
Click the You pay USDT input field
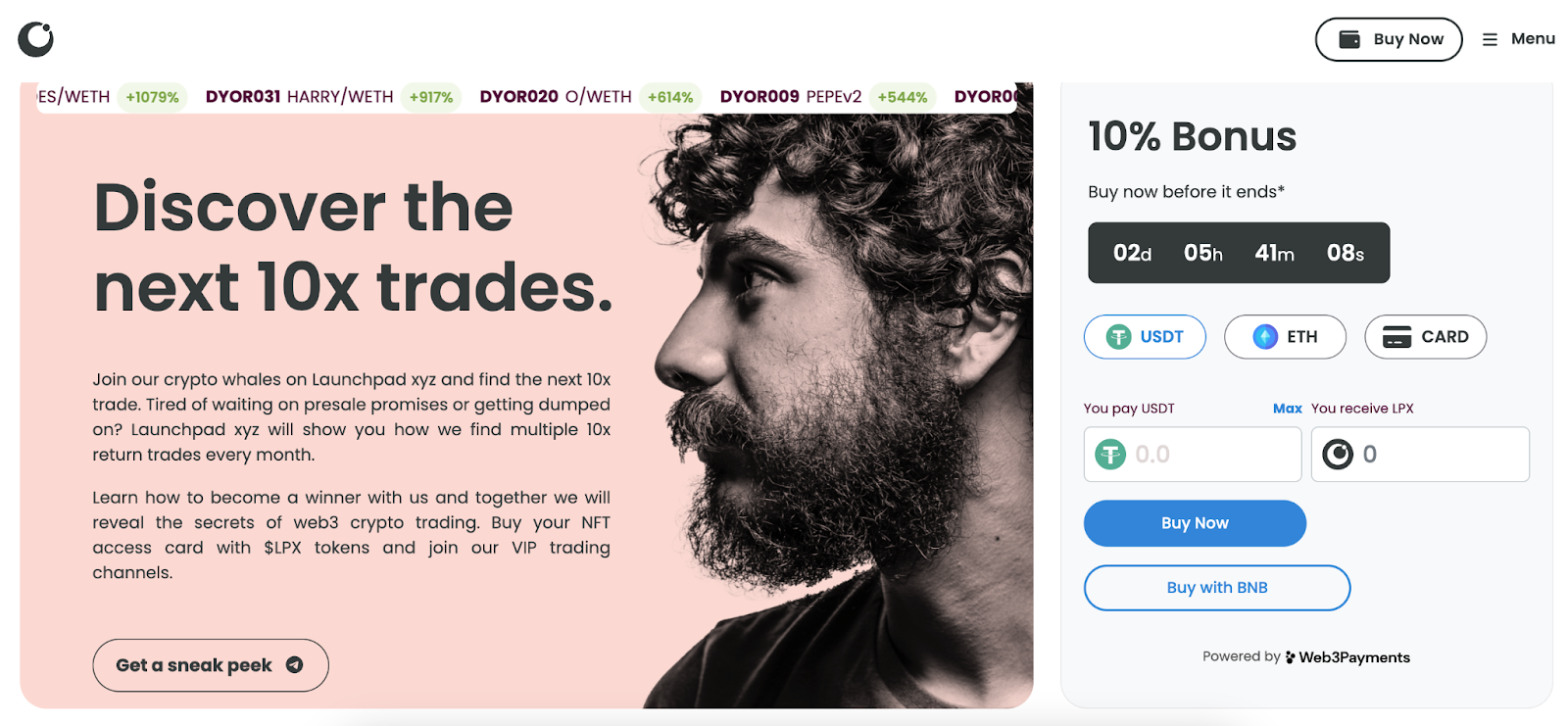[1193, 455]
